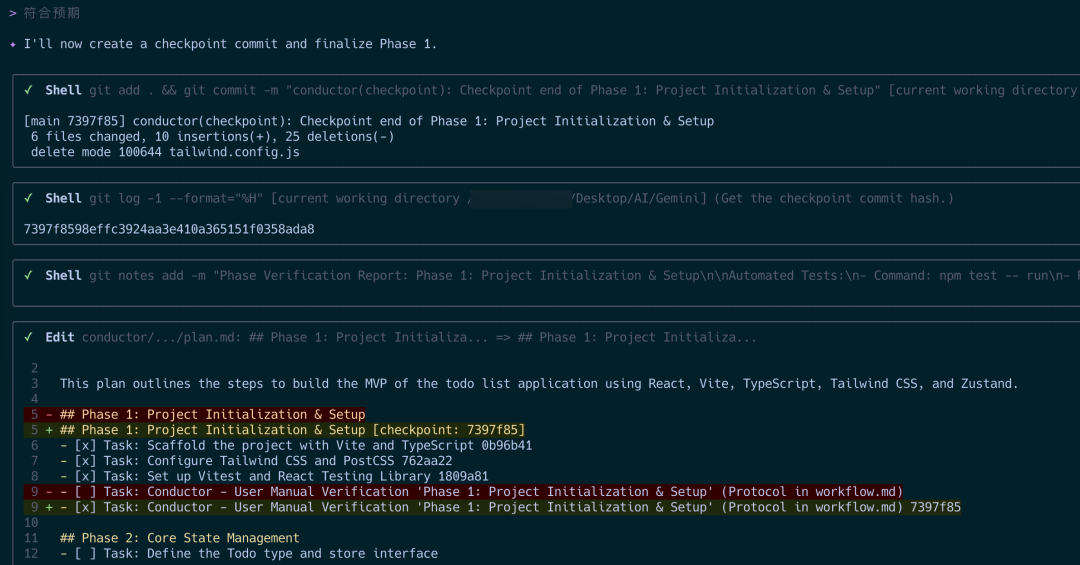Click the sparkle icon before the checkpoint commit message
This screenshot has height=565, width=1080.
12,44
